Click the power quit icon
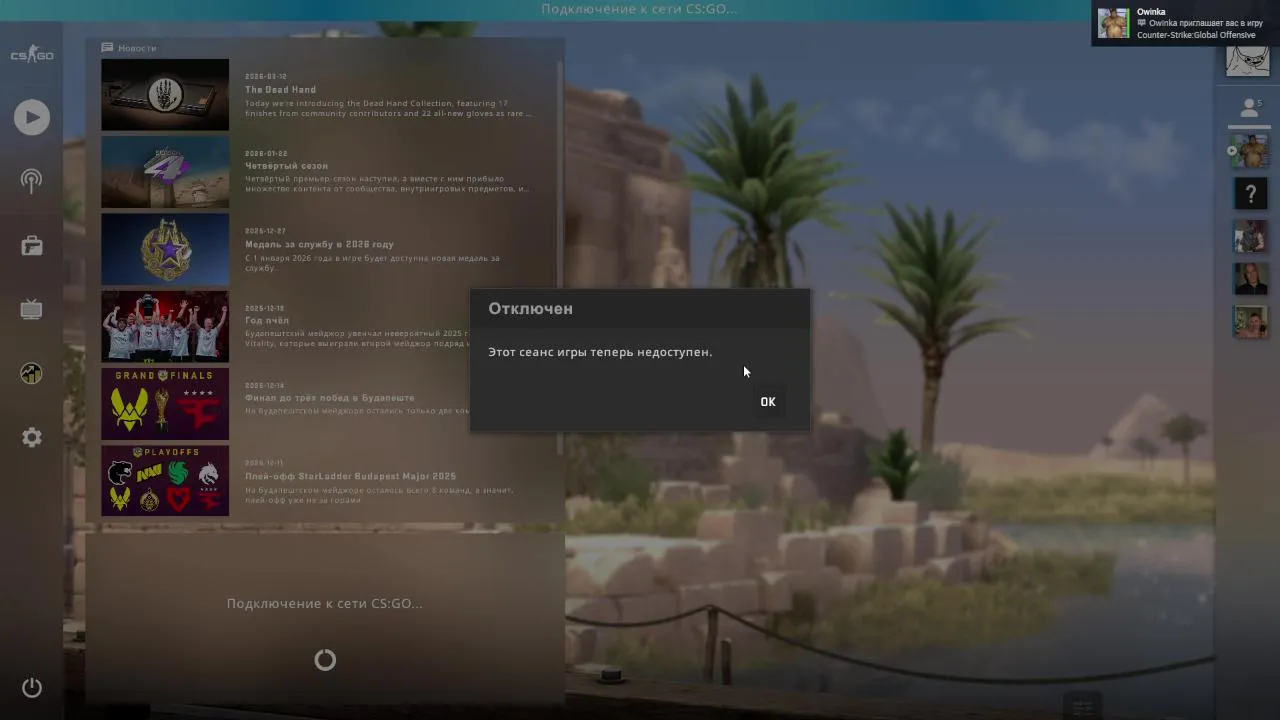This screenshot has height=720, width=1280. (x=32, y=687)
